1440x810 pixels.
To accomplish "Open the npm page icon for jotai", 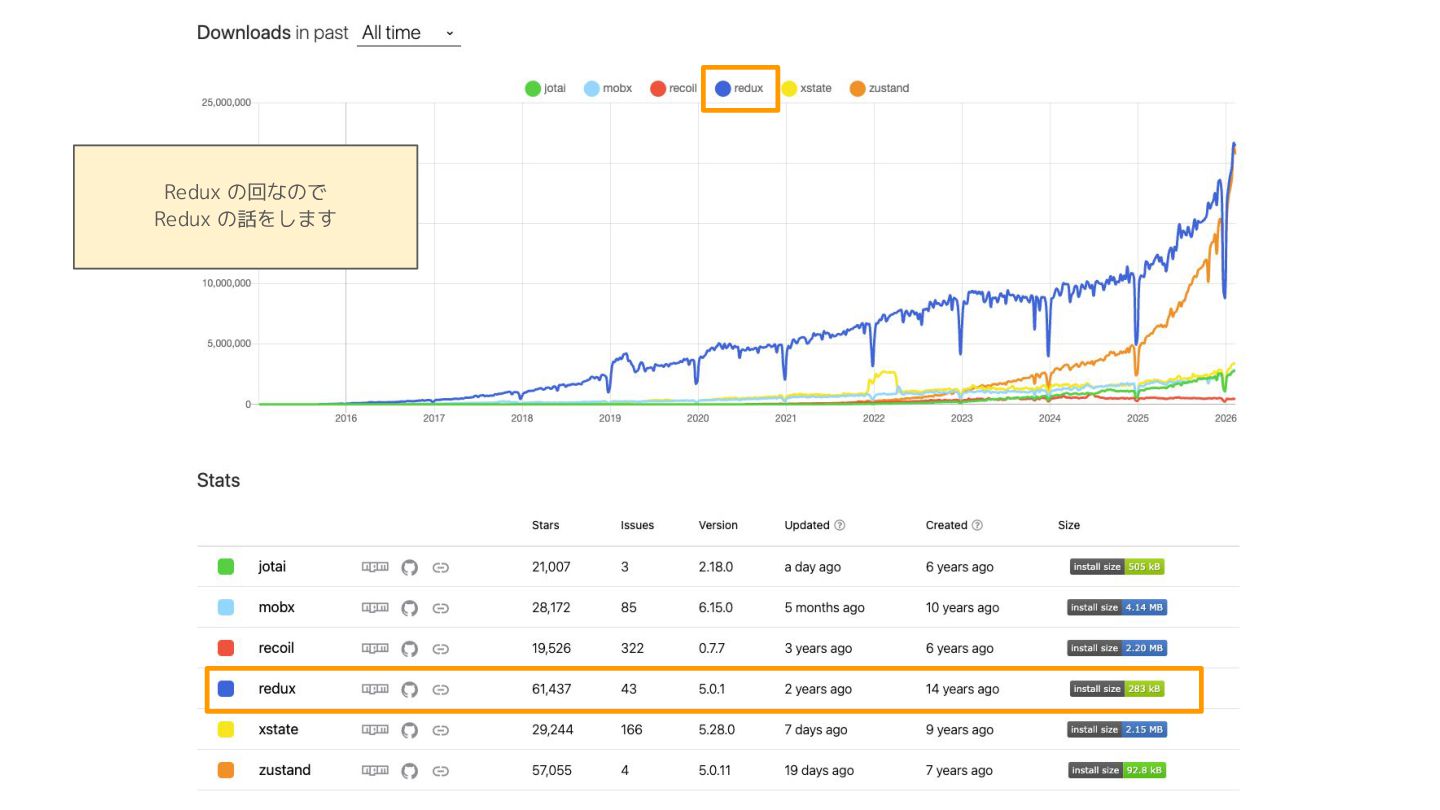I will point(374,567).
